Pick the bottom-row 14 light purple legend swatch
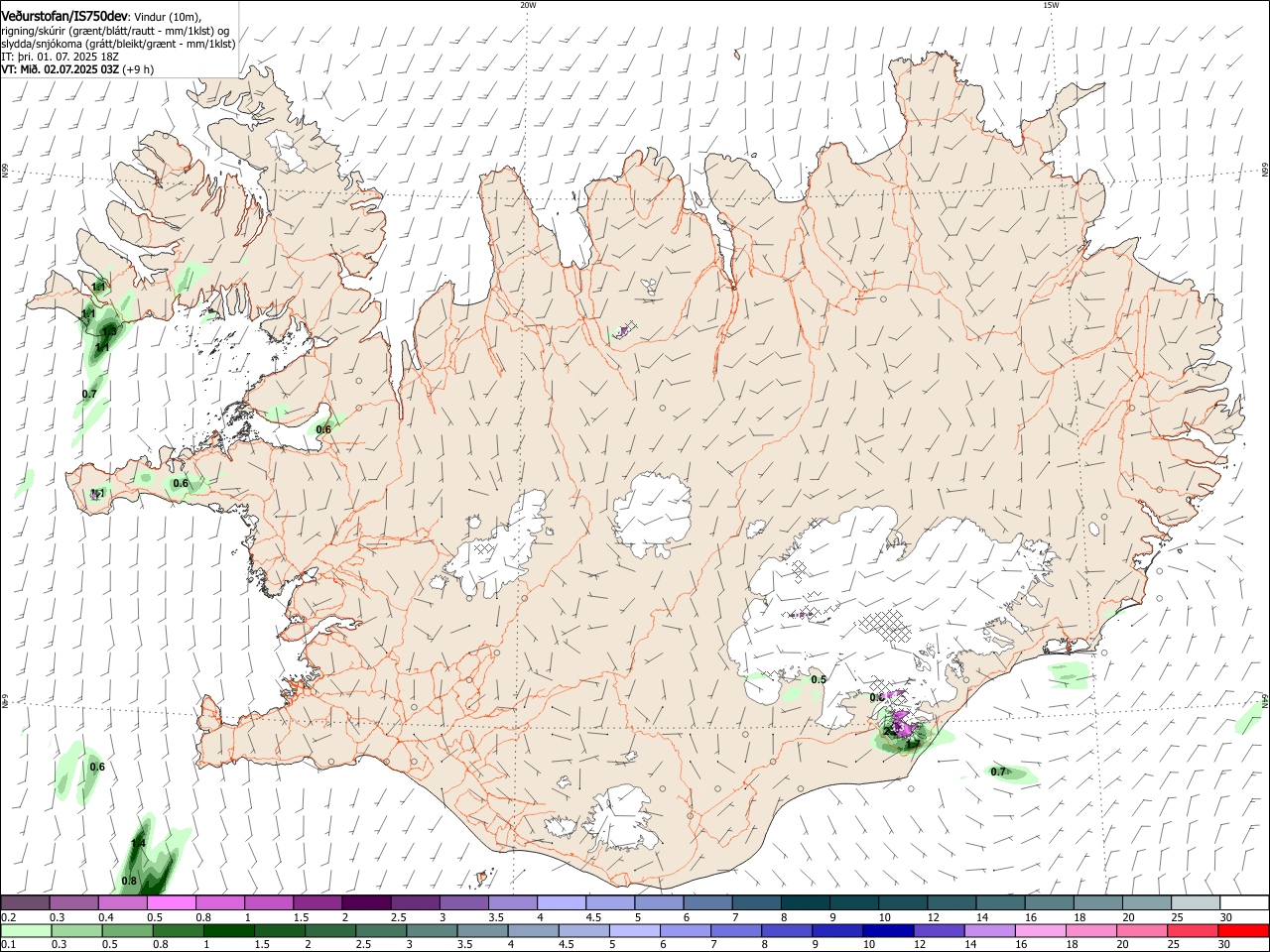 pos(989,931)
